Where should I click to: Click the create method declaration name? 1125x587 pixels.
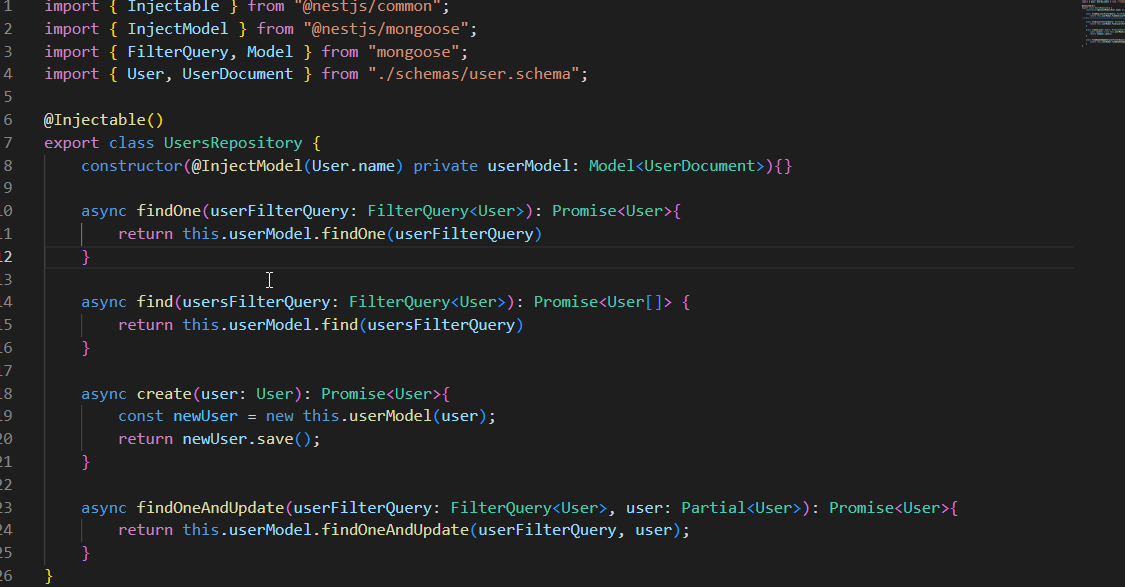pos(164,394)
